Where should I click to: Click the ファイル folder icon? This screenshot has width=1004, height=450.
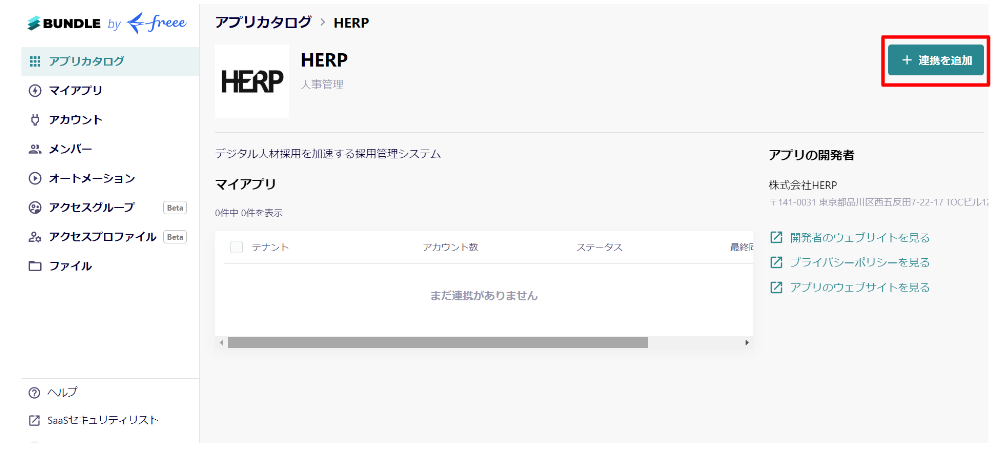[36, 266]
